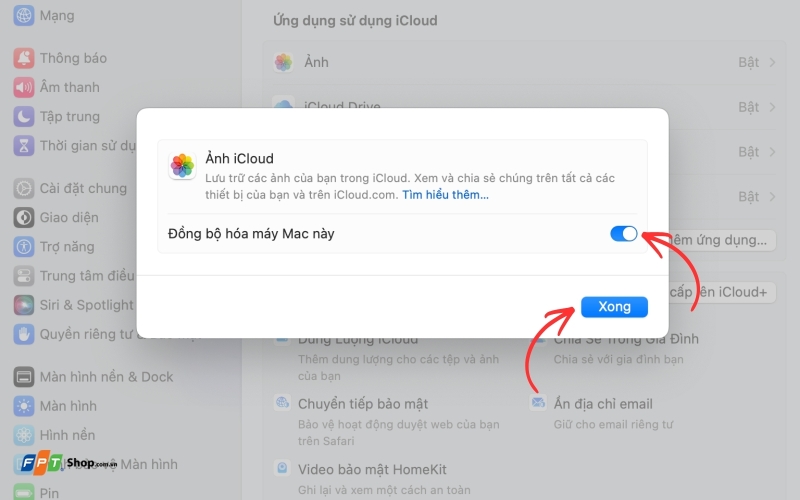Click the Chuyển tiếp bảo mật globe icon

pyautogui.click(x=282, y=403)
